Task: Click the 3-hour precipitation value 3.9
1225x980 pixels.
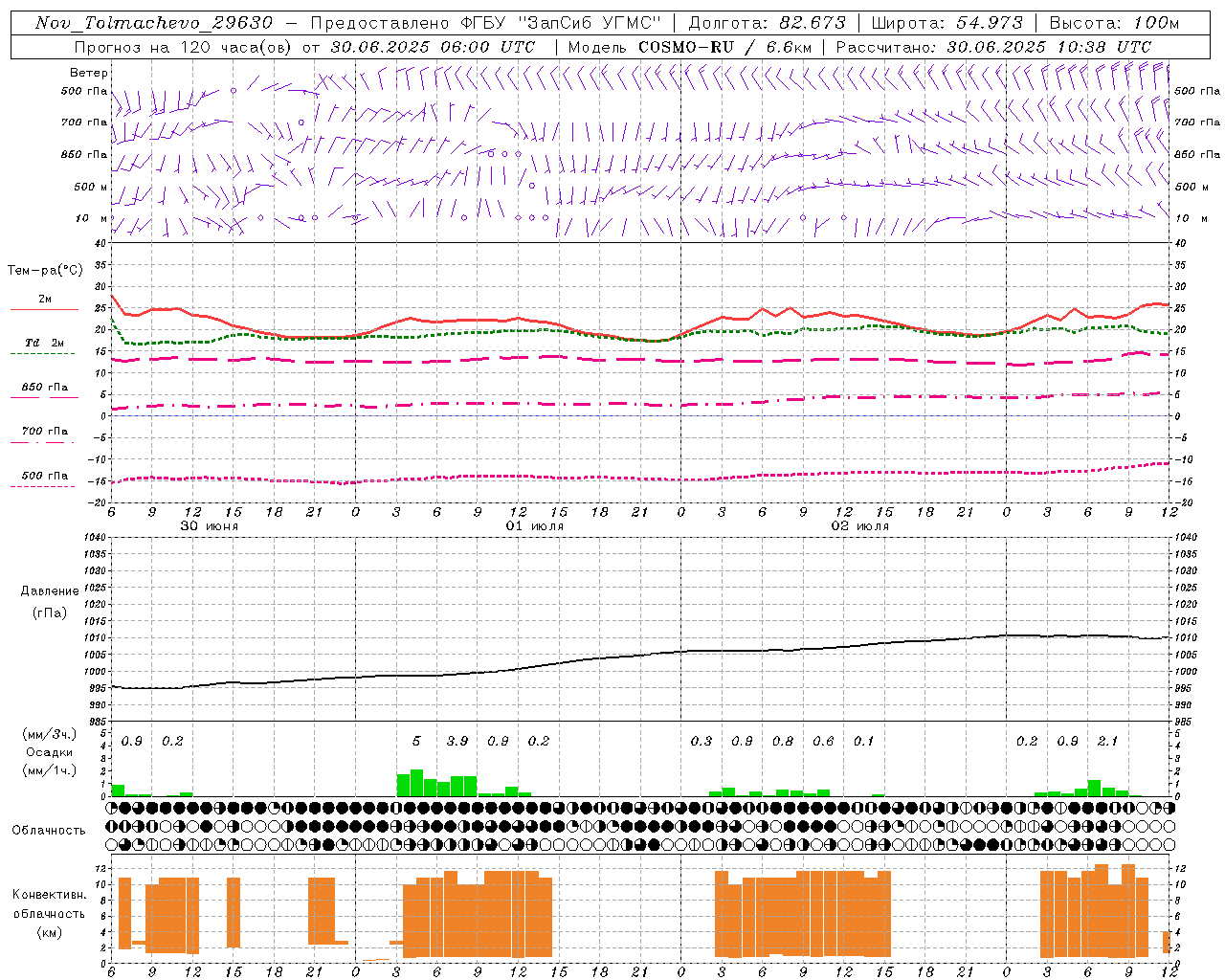Action: pos(457,741)
